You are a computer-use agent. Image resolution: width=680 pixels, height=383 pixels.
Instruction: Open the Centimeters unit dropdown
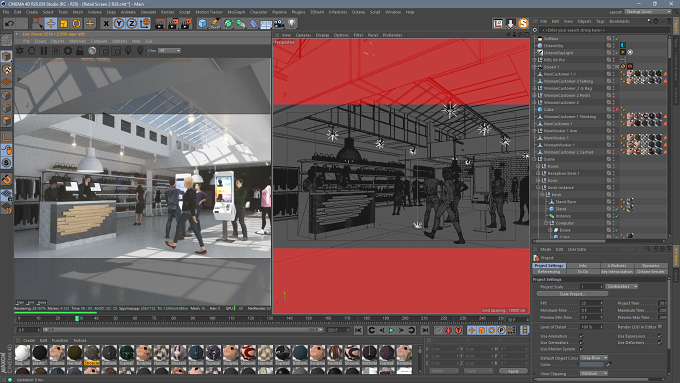(622, 287)
